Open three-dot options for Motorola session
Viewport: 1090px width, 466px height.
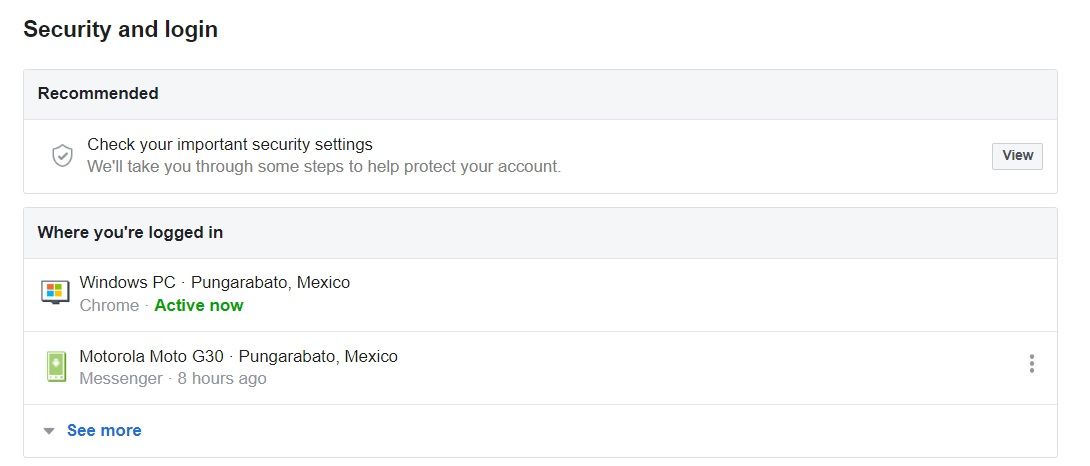coord(1032,364)
